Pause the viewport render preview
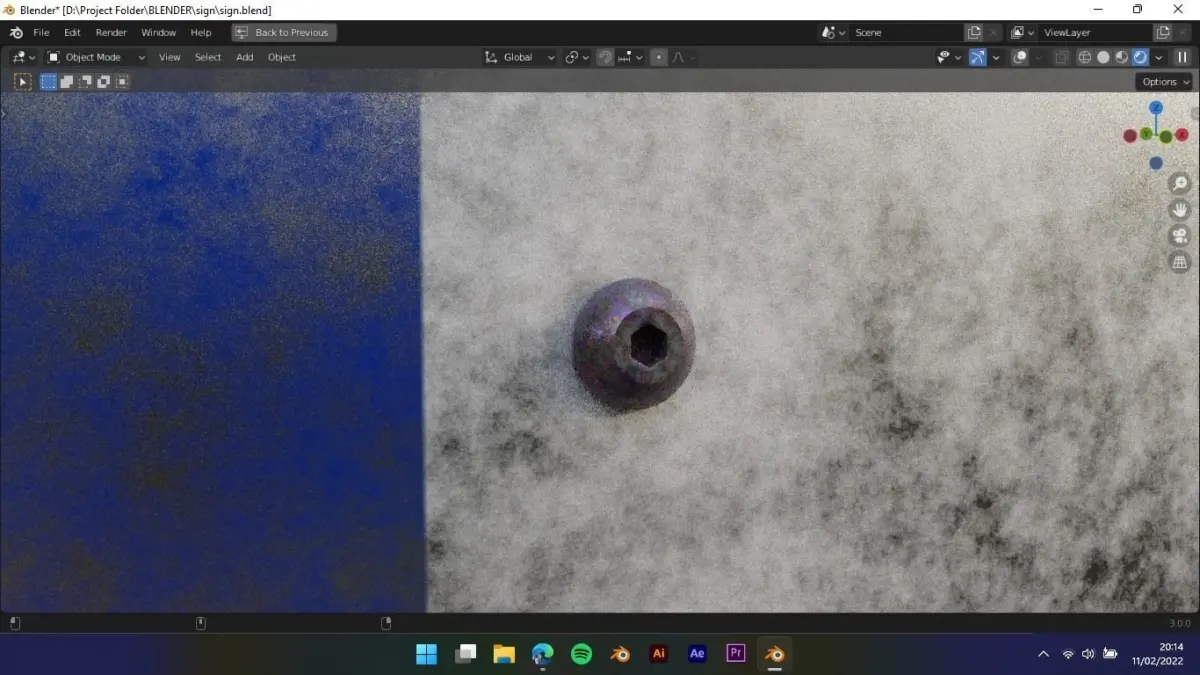 click(1182, 57)
